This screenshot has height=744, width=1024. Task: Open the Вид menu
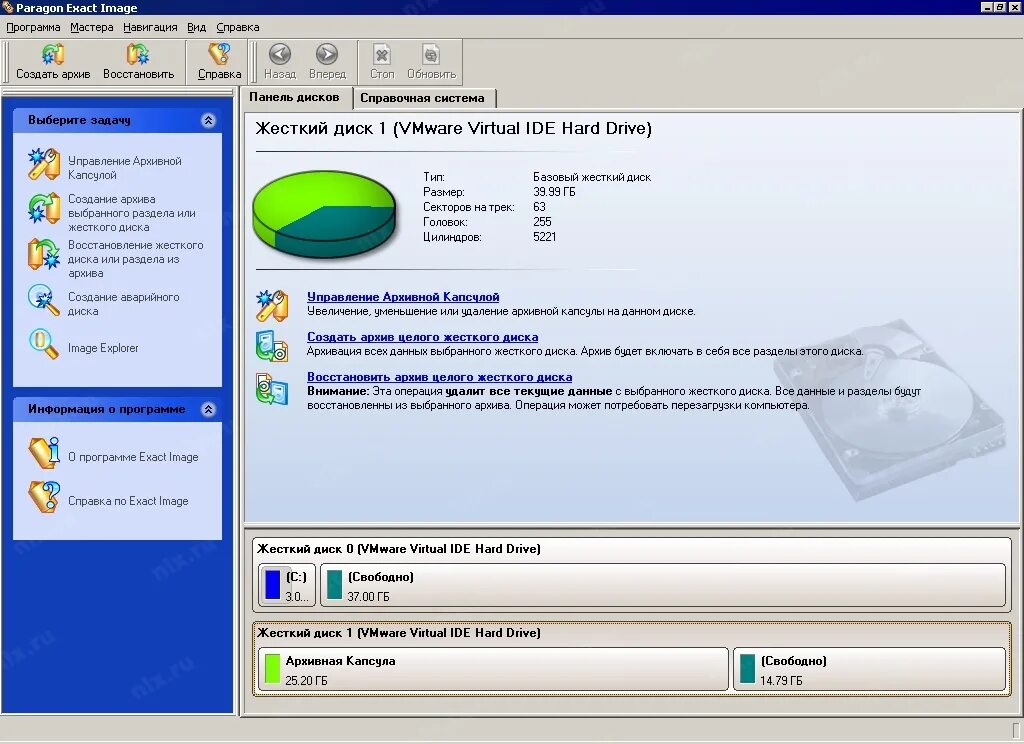197,27
